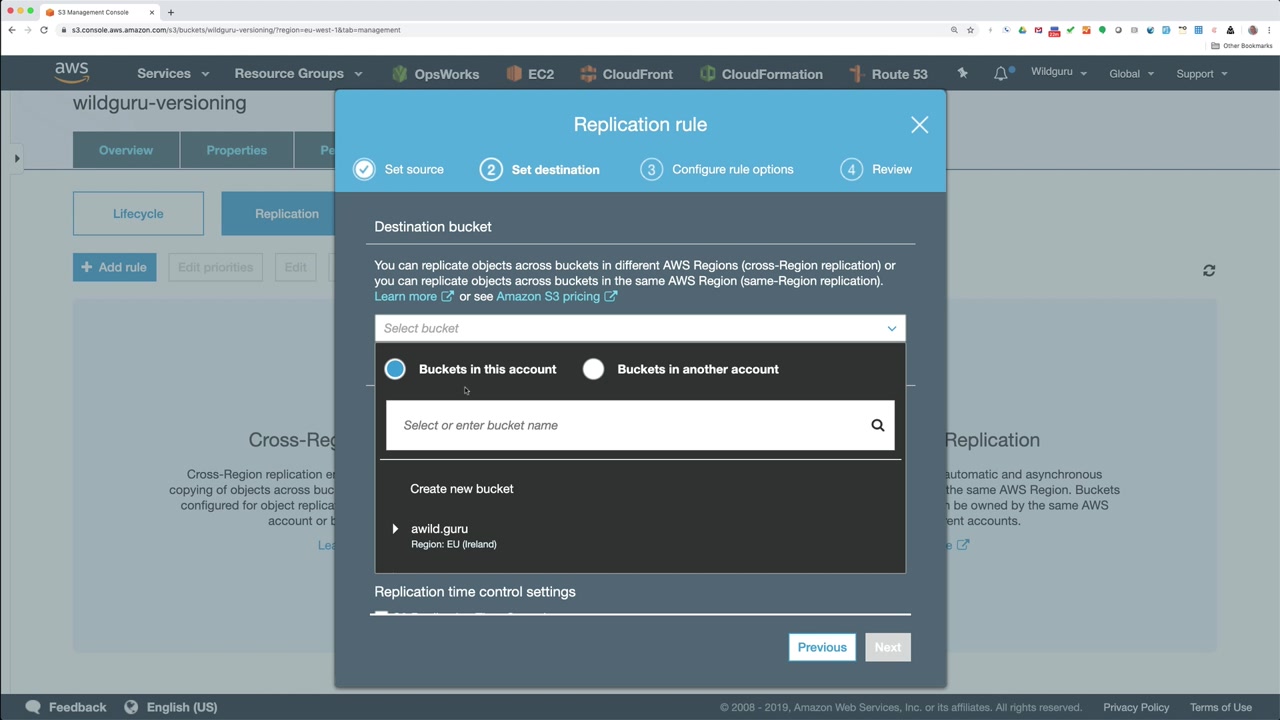Screen dimensions: 1280x720
Task: Click the magnifier icon in bucket search
Action: coord(877,425)
